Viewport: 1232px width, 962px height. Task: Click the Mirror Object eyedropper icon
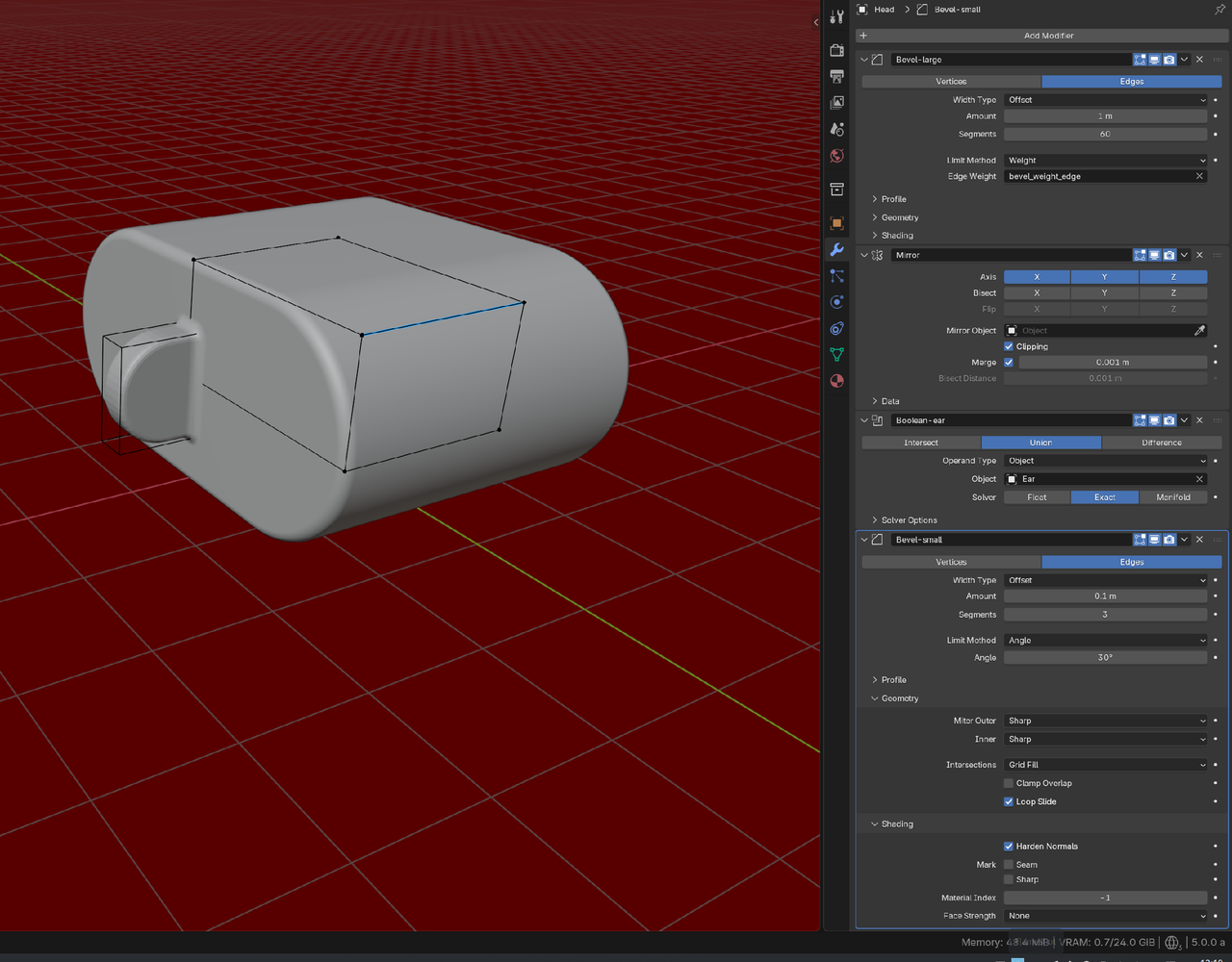click(x=1199, y=330)
